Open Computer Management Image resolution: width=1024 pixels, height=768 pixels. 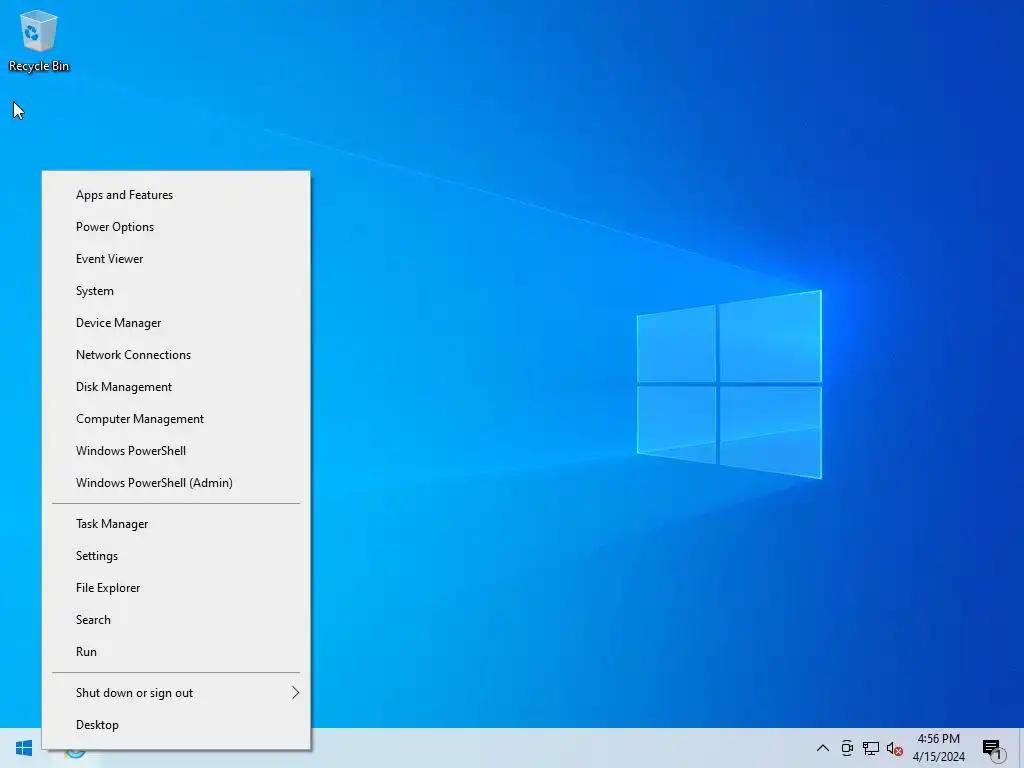pos(176,419)
